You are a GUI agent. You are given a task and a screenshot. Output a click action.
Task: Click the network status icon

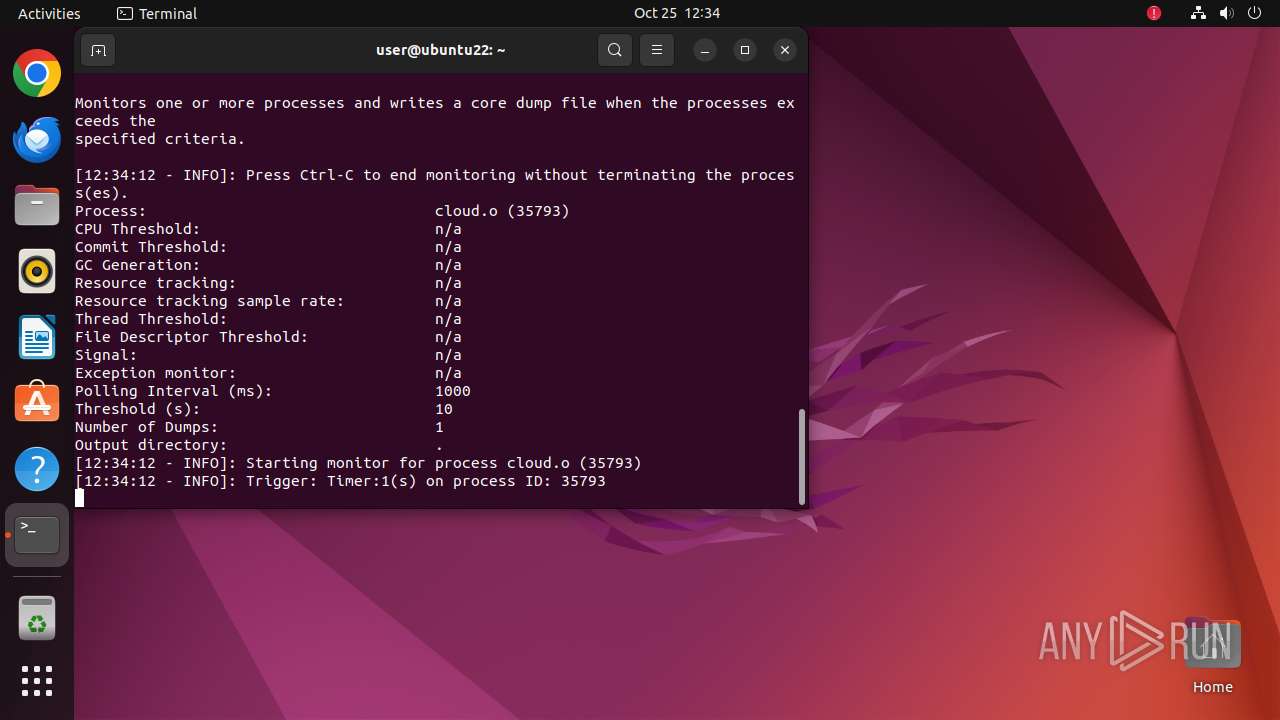pos(1198,13)
